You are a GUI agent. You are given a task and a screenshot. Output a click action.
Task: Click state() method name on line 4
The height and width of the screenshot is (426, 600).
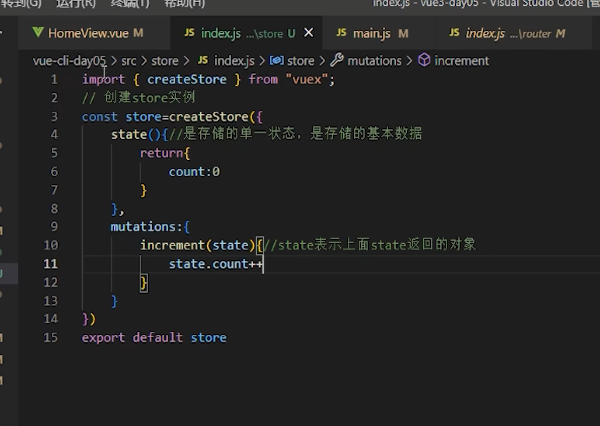129,135
